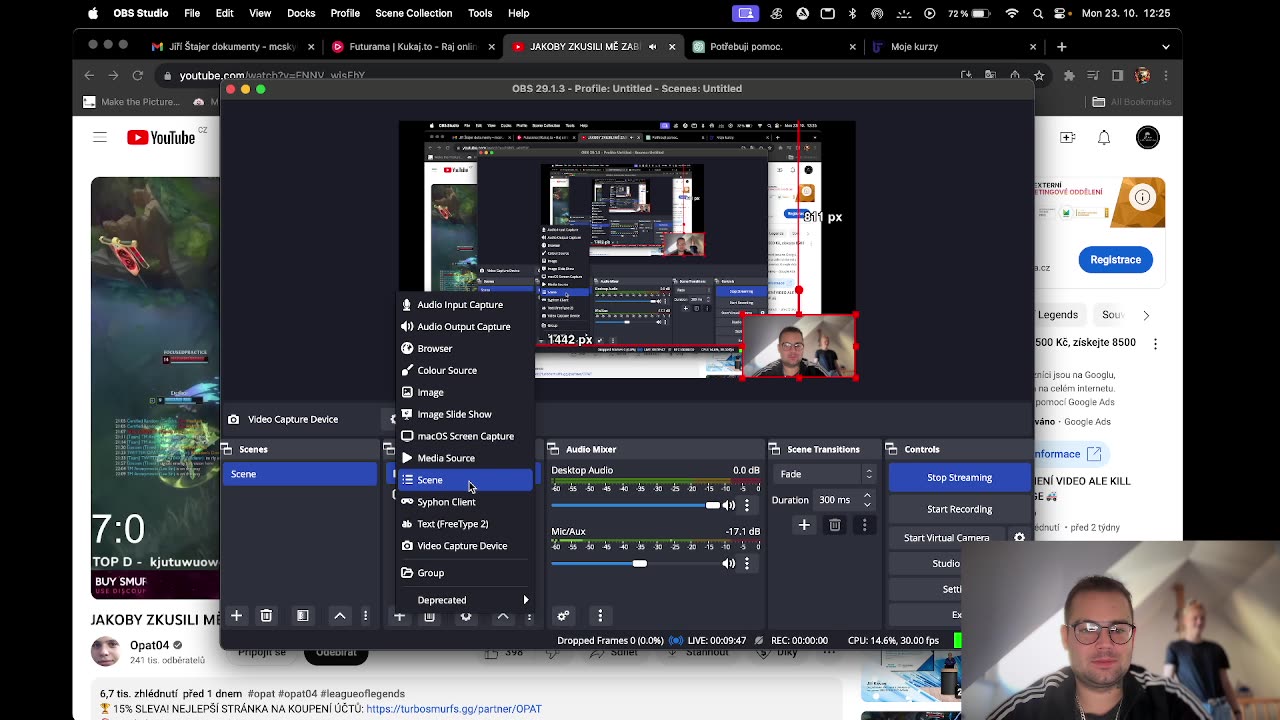This screenshot has height=720, width=1280.
Task: Add a new scene transition
Action: [x=804, y=525]
